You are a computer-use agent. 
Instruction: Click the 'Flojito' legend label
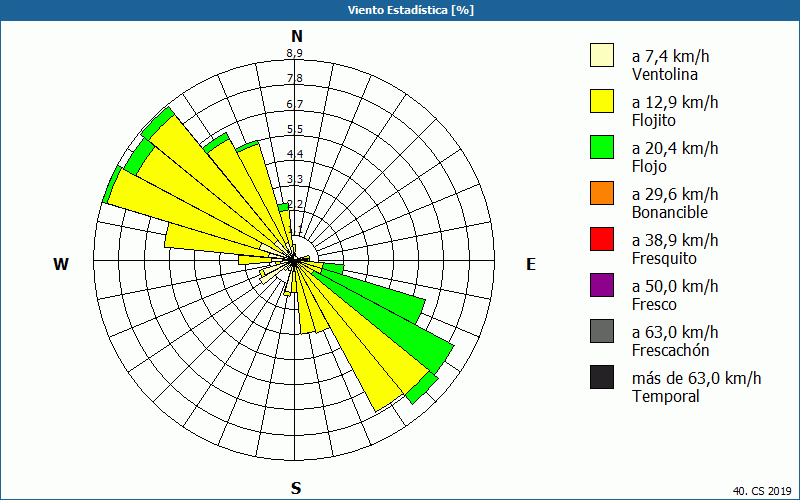(x=654, y=120)
